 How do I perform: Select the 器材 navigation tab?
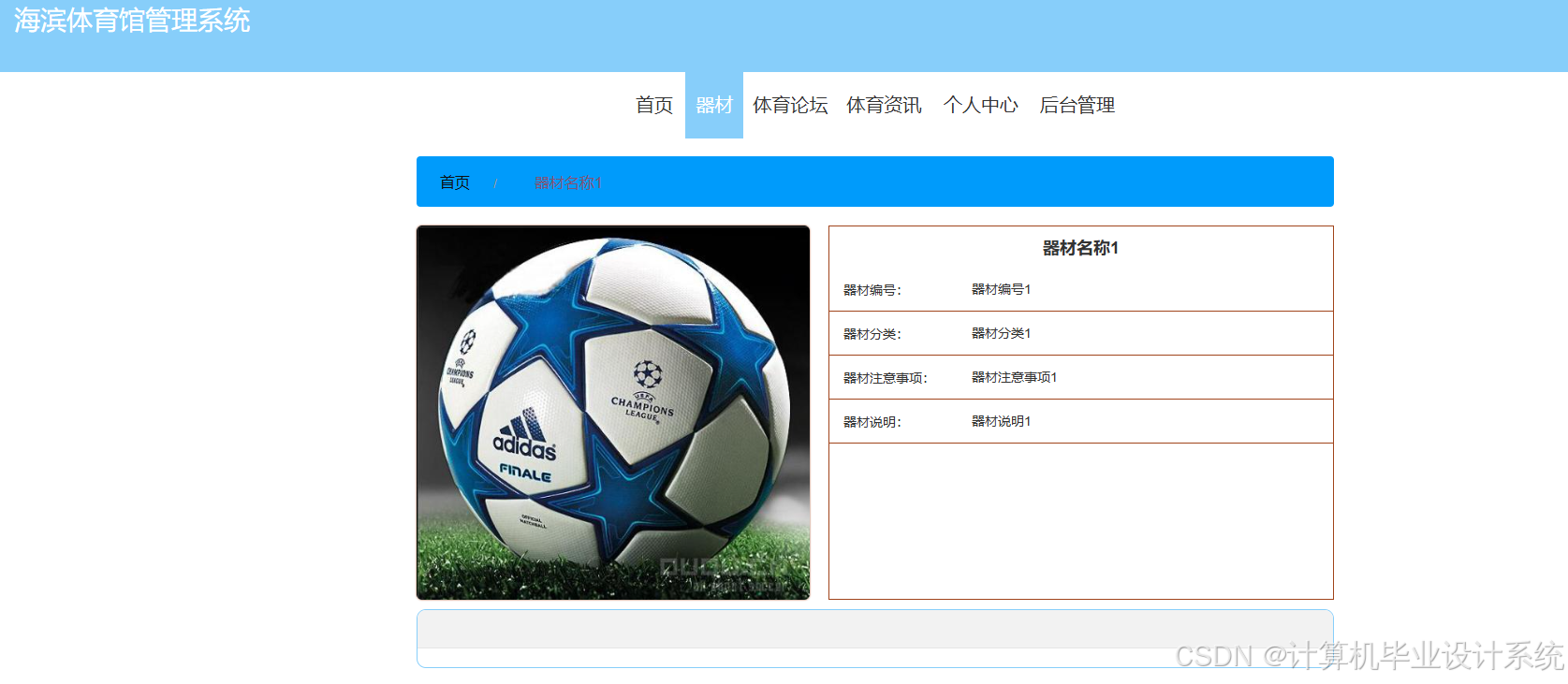(714, 105)
